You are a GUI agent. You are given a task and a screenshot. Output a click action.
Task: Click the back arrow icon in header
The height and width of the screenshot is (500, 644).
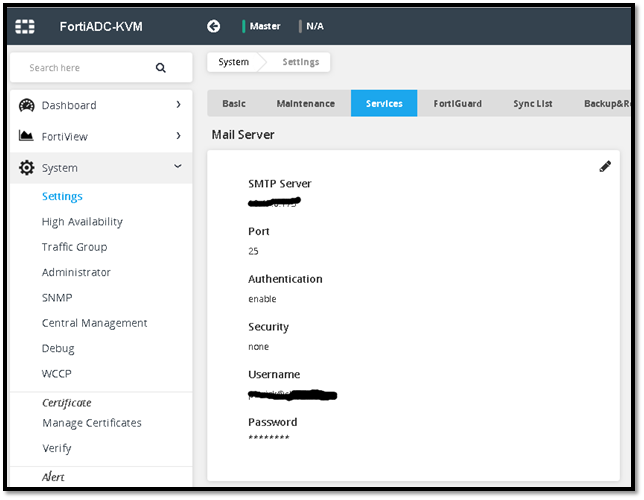(x=213, y=26)
